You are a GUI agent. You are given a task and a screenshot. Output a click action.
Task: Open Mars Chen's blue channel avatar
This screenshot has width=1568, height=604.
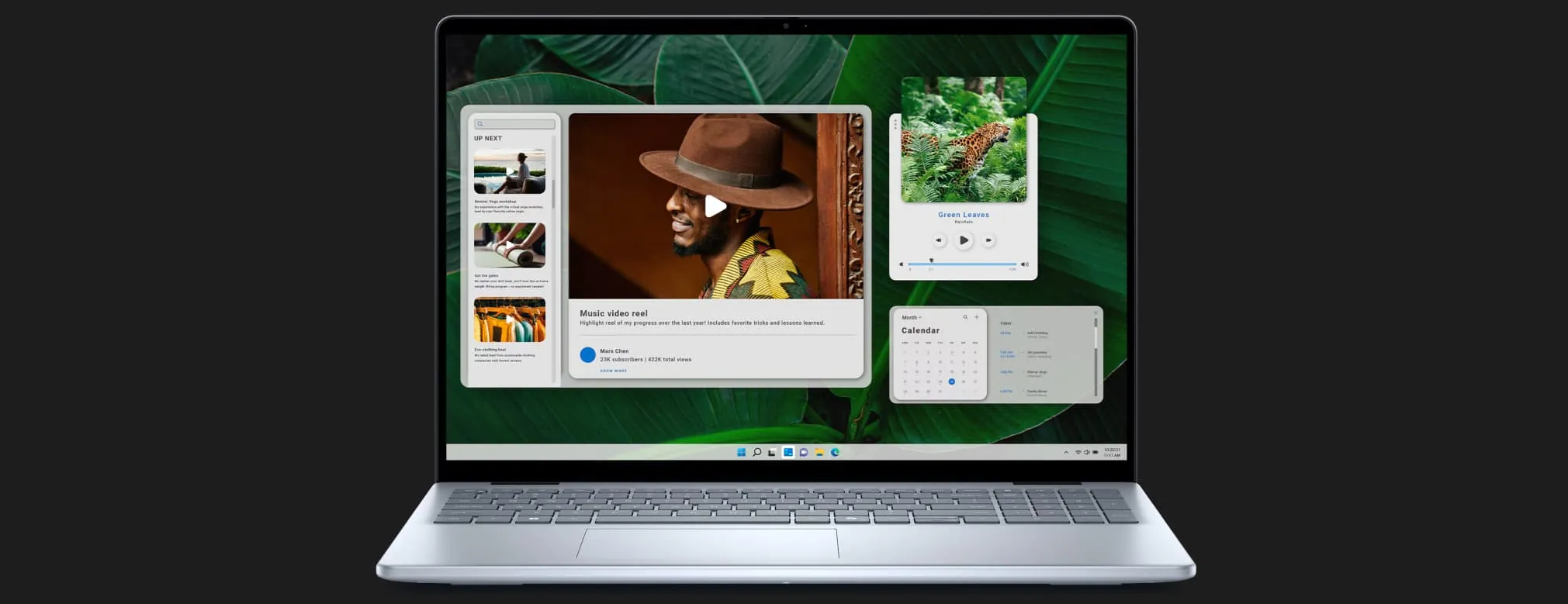coord(588,355)
